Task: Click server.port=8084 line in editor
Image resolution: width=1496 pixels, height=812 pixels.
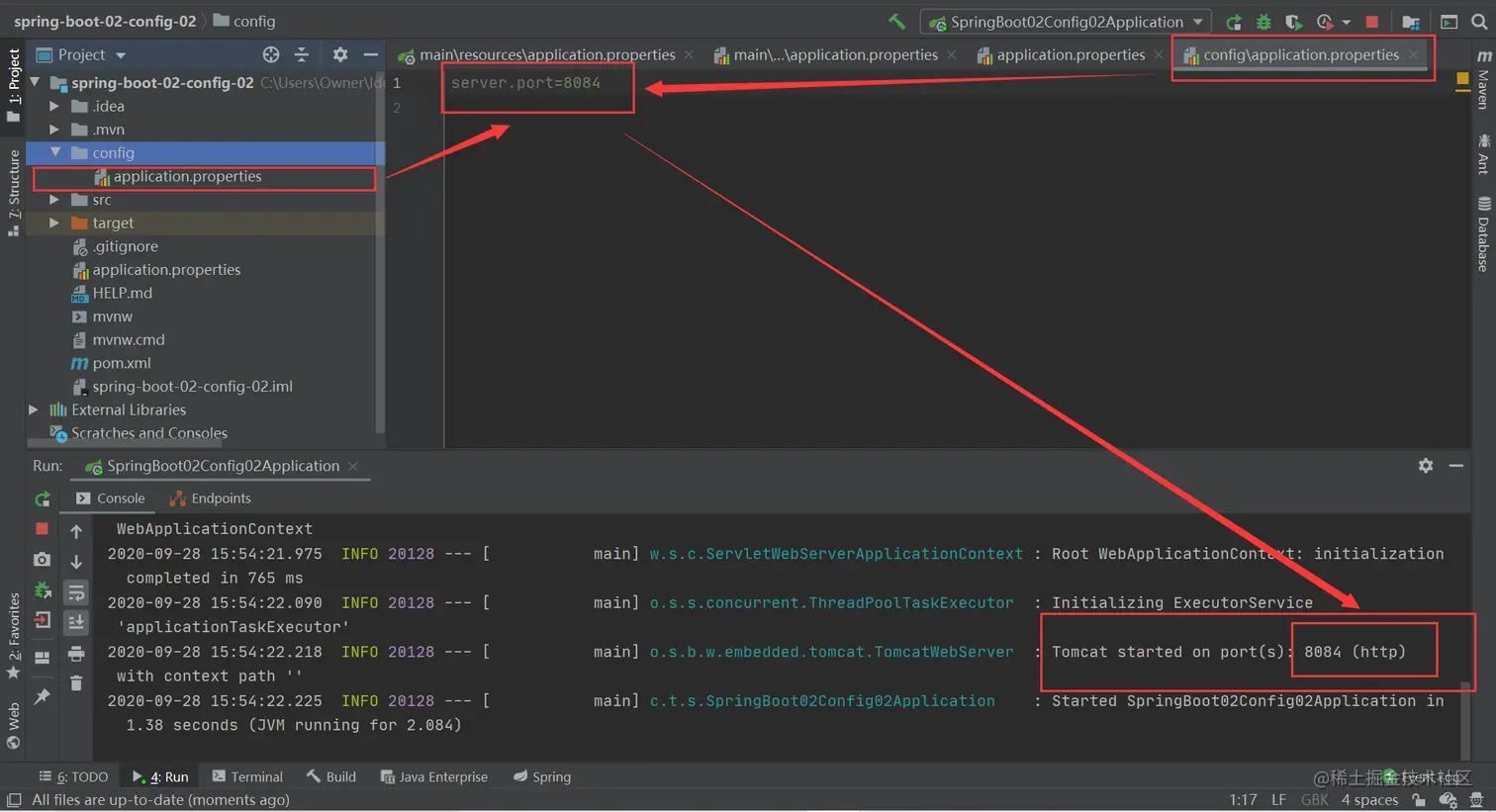Action: 525,83
